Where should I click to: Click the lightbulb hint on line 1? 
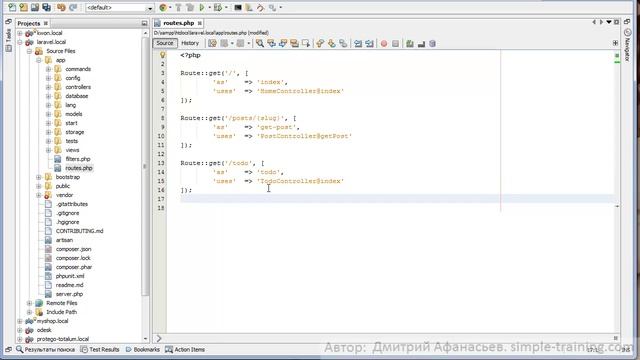click(x=162, y=55)
